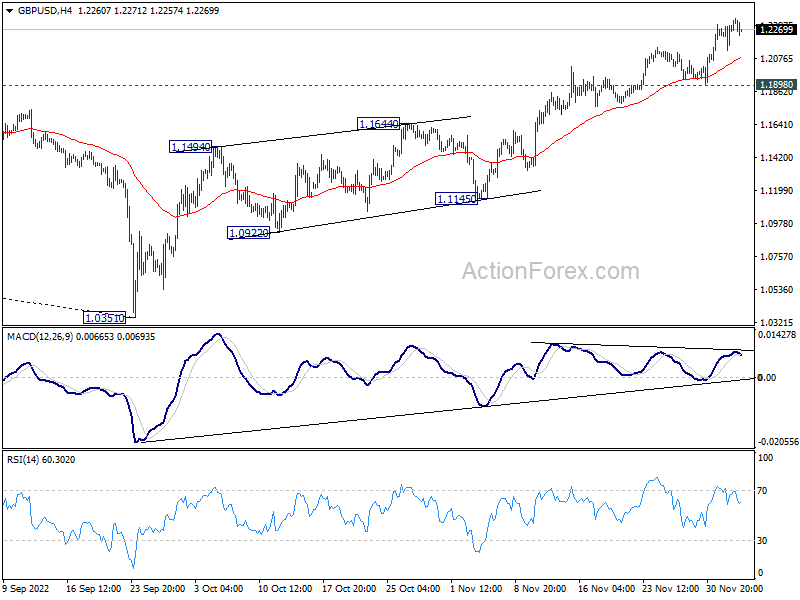Click the 8 Nov 20:00 time label
800x600 pixels.
click(x=539, y=589)
